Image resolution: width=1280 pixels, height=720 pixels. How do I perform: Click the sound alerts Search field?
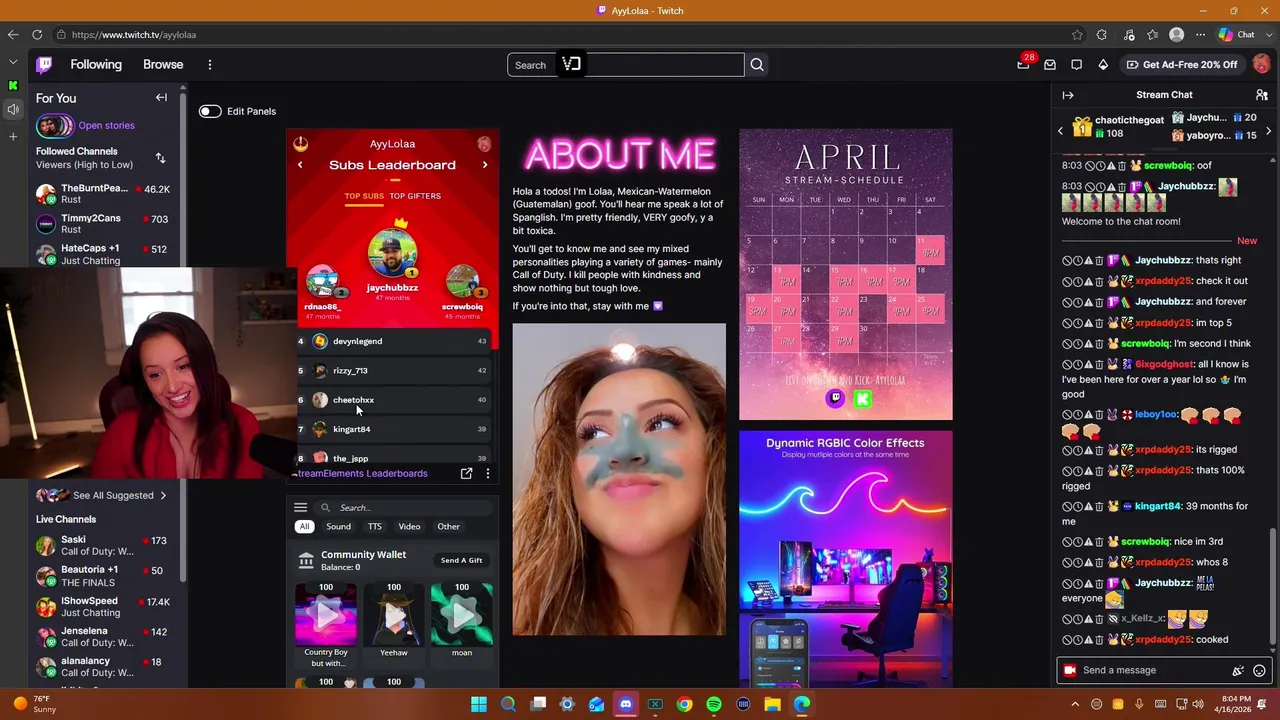click(405, 508)
